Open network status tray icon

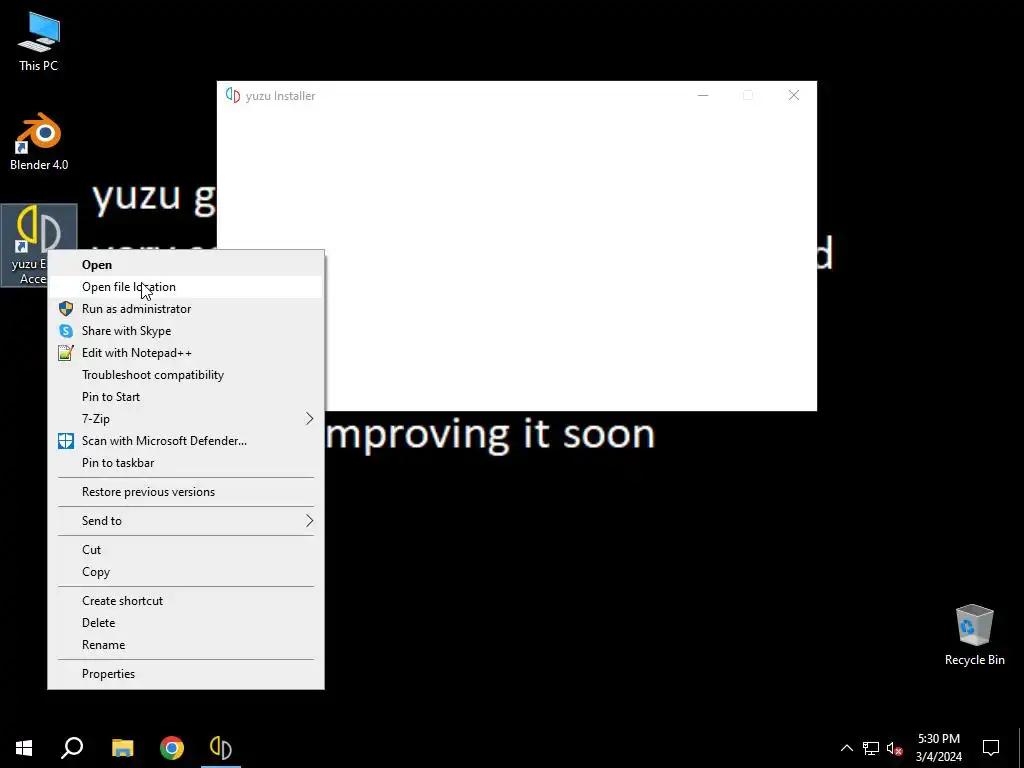871,748
